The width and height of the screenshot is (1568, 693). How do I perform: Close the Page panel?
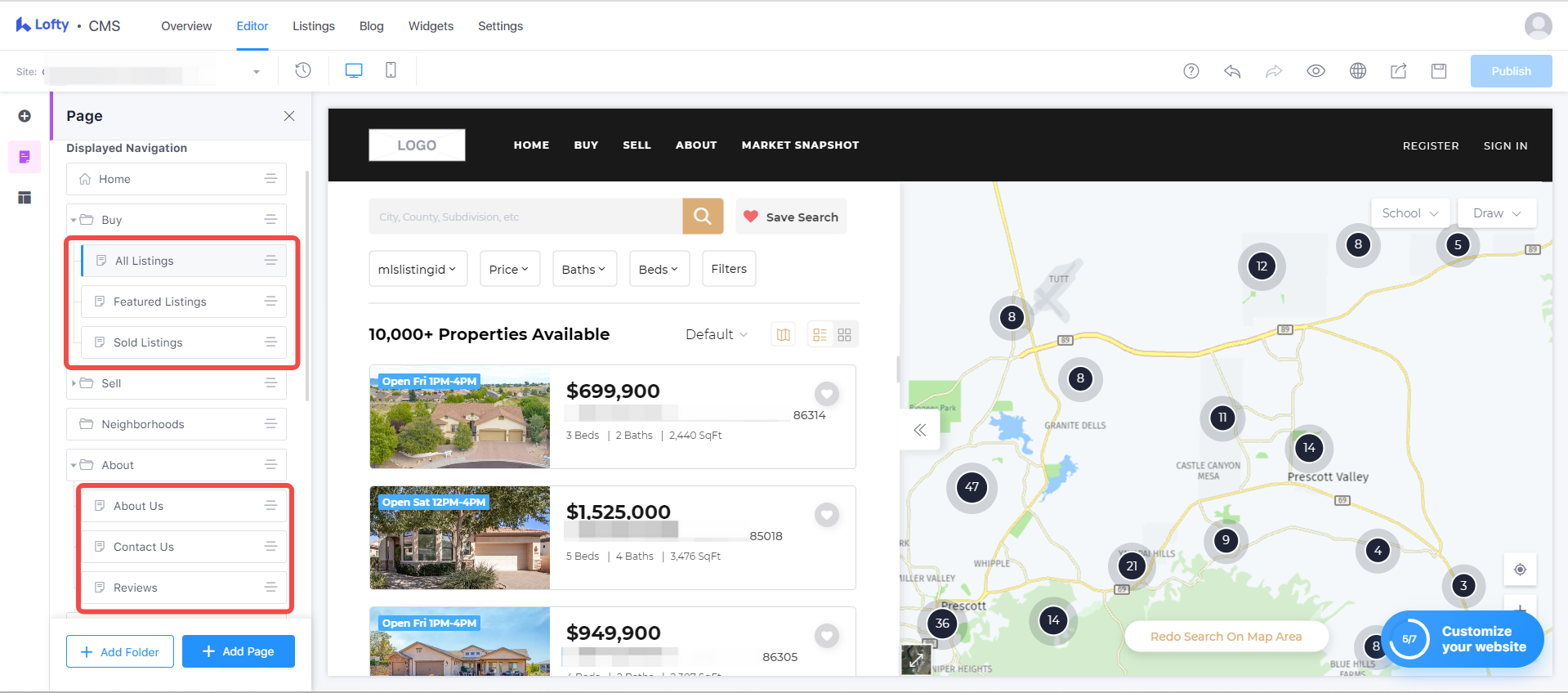click(x=289, y=116)
